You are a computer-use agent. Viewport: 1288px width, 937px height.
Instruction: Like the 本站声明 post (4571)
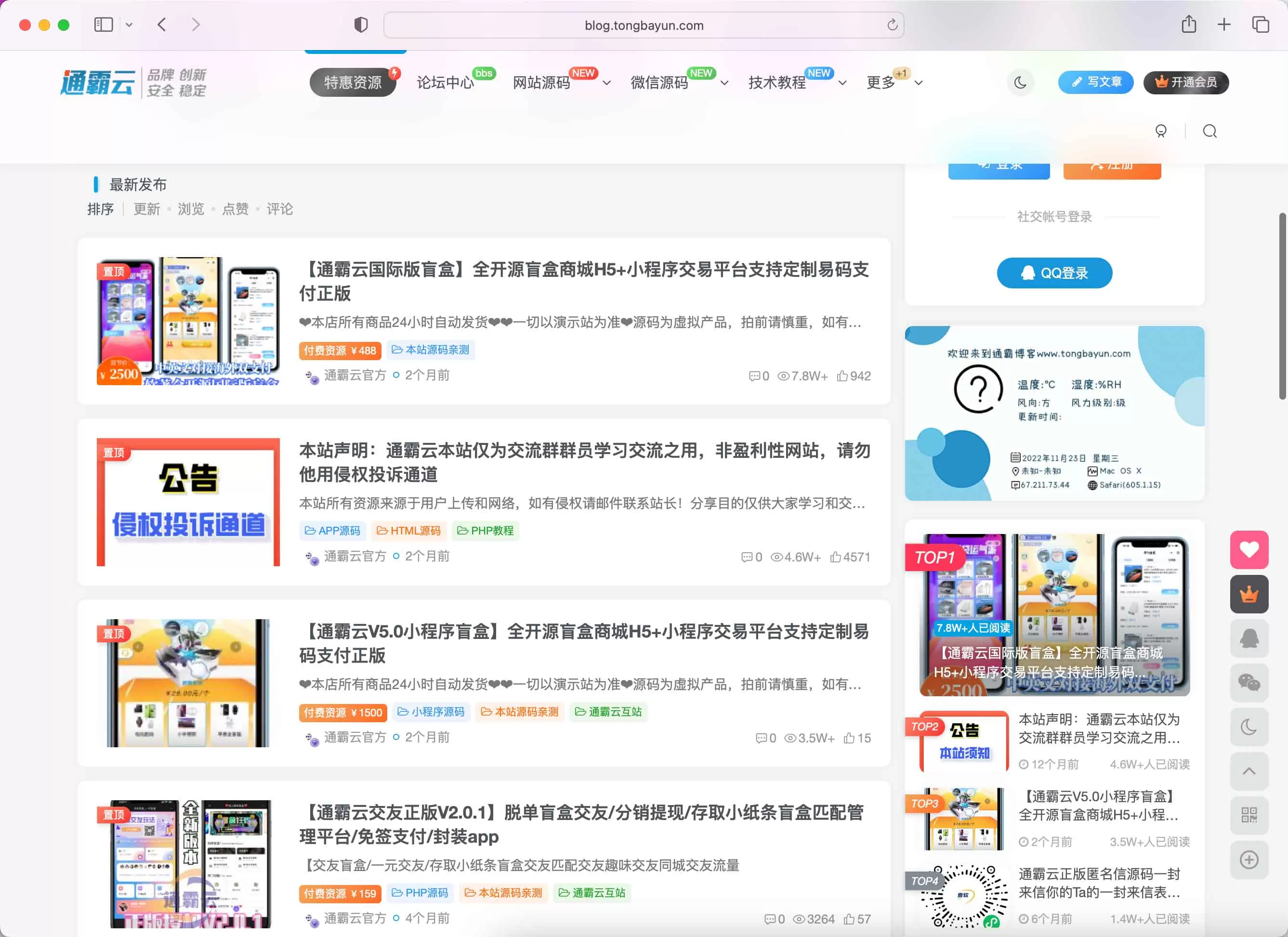[x=850, y=557]
